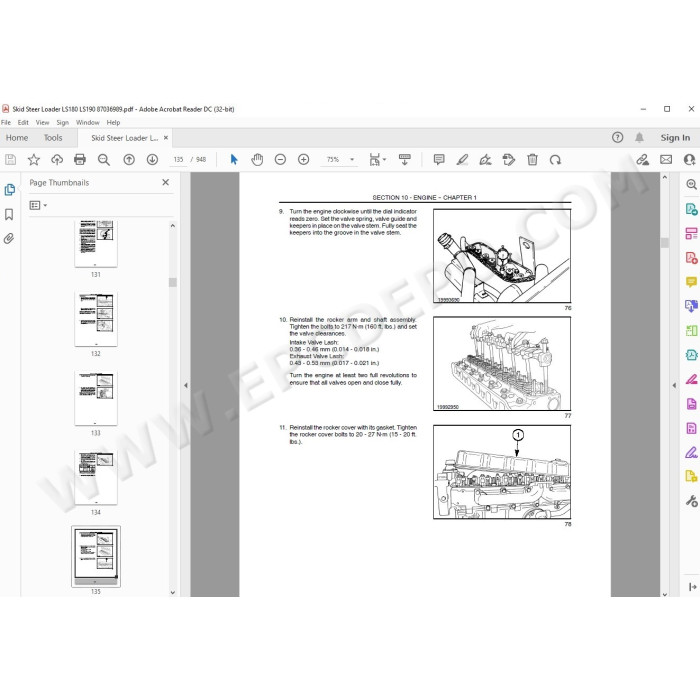Click the stamp tool icon

click(508, 159)
